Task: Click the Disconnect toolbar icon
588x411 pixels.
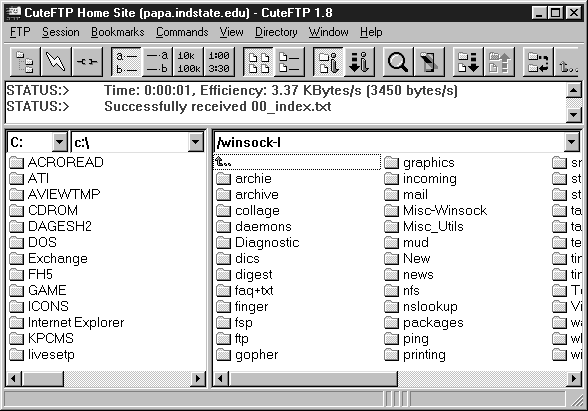Action: (x=87, y=62)
